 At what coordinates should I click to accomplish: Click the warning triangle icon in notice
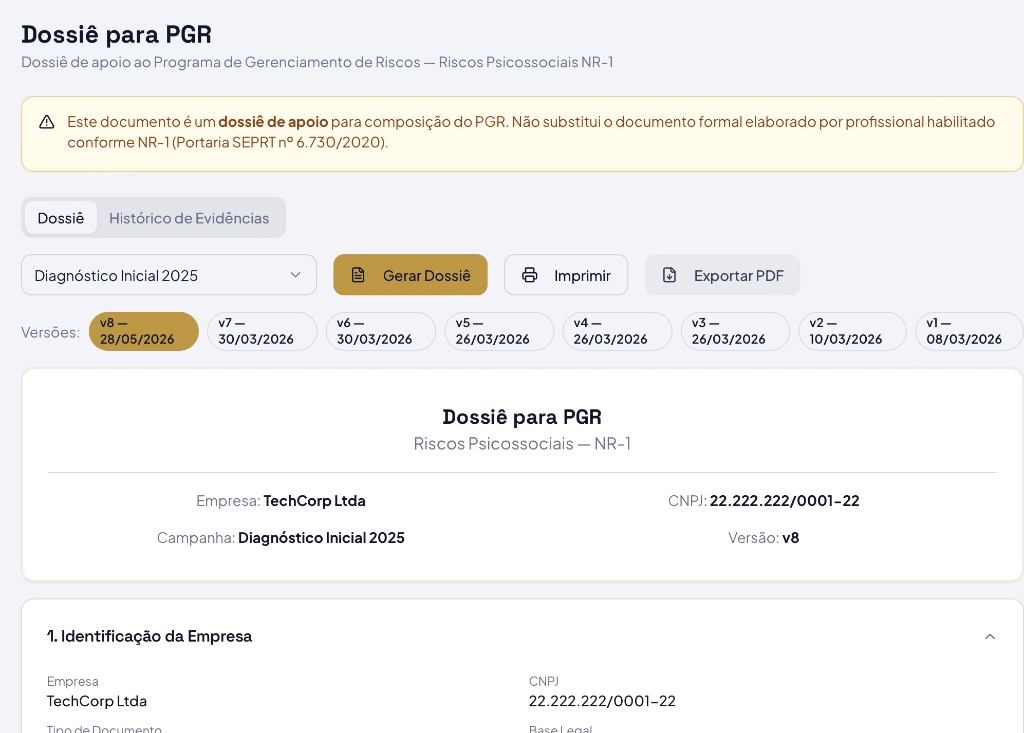[47, 122]
